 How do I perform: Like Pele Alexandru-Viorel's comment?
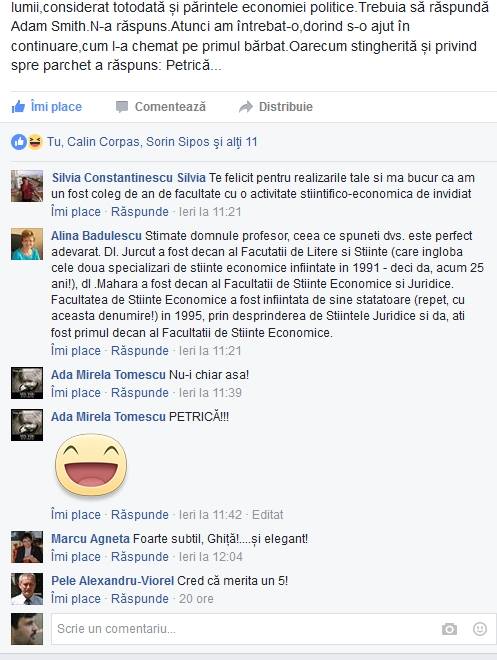[x=76, y=599]
